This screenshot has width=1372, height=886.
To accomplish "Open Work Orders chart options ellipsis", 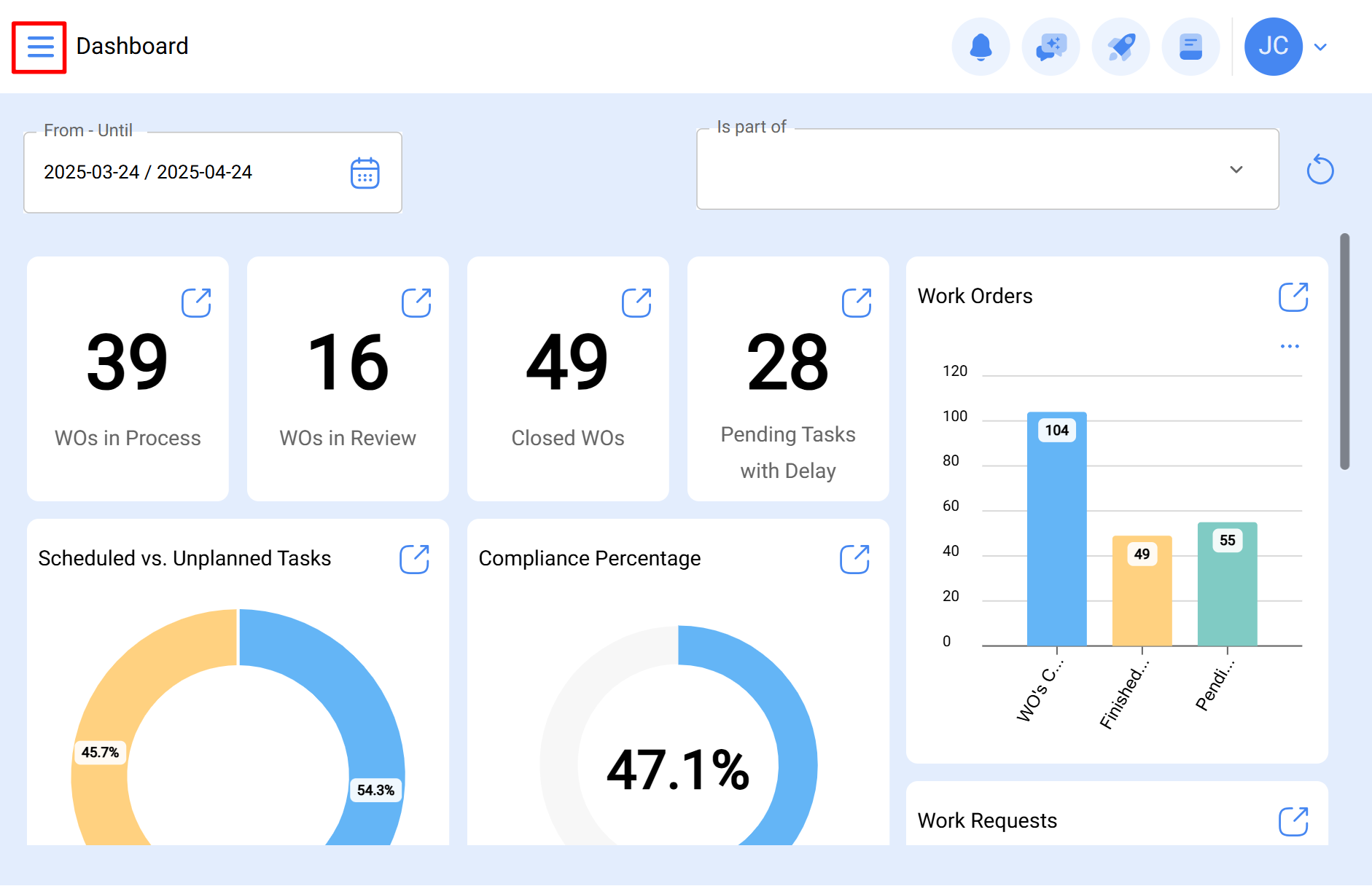I will pyautogui.click(x=1290, y=346).
